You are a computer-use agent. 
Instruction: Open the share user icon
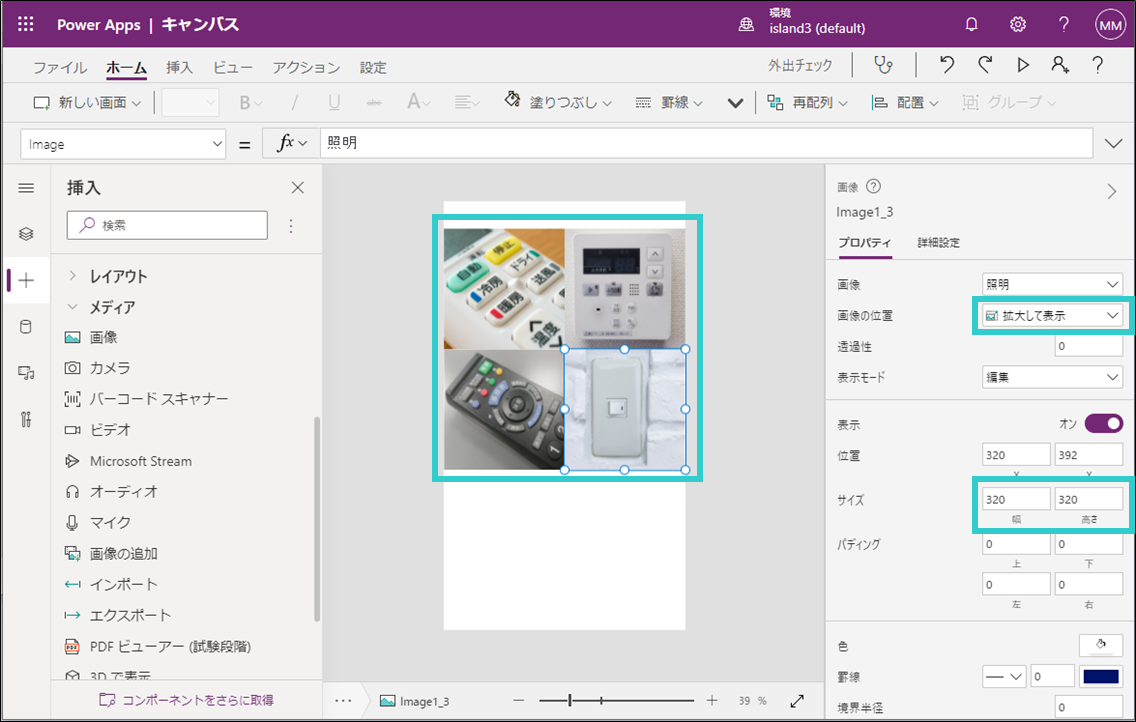pyautogui.click(x=1060, y=65)
